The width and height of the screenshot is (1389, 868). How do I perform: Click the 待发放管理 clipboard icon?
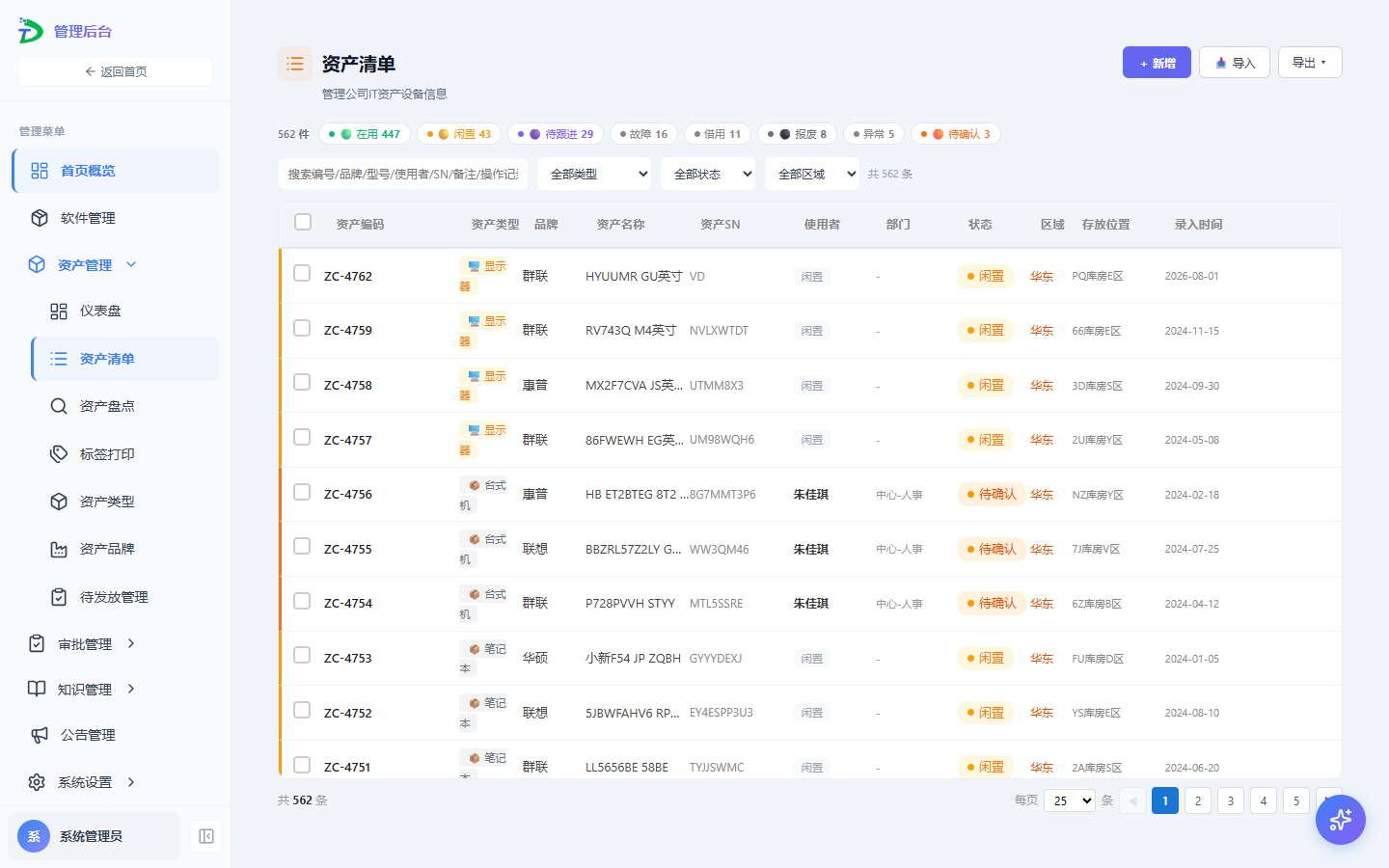click(x=59, y=597)
